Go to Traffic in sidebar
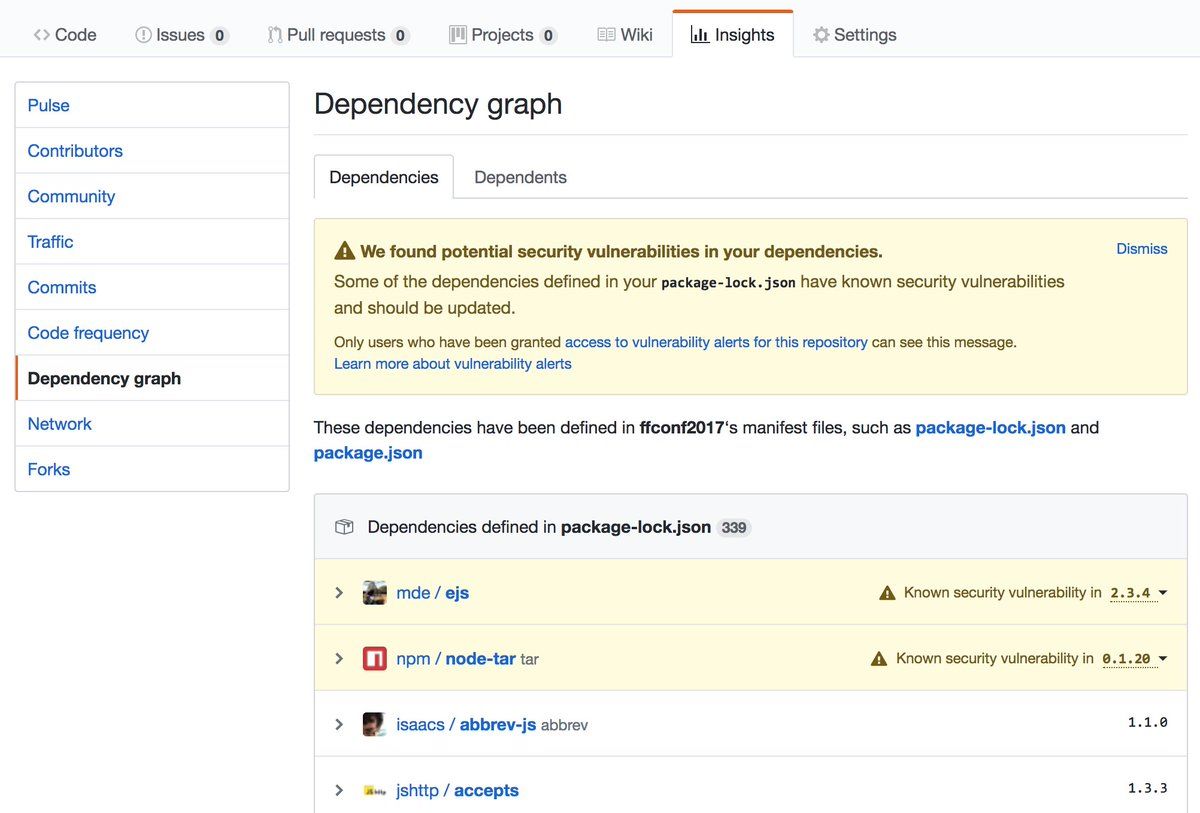The image size is (1200, 813). 152,242
